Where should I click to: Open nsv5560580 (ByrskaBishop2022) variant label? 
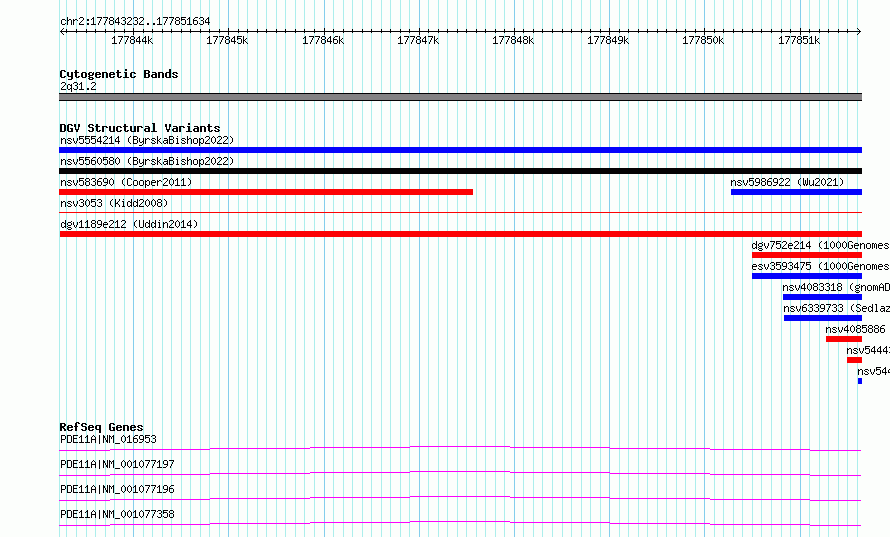(147, 161)
